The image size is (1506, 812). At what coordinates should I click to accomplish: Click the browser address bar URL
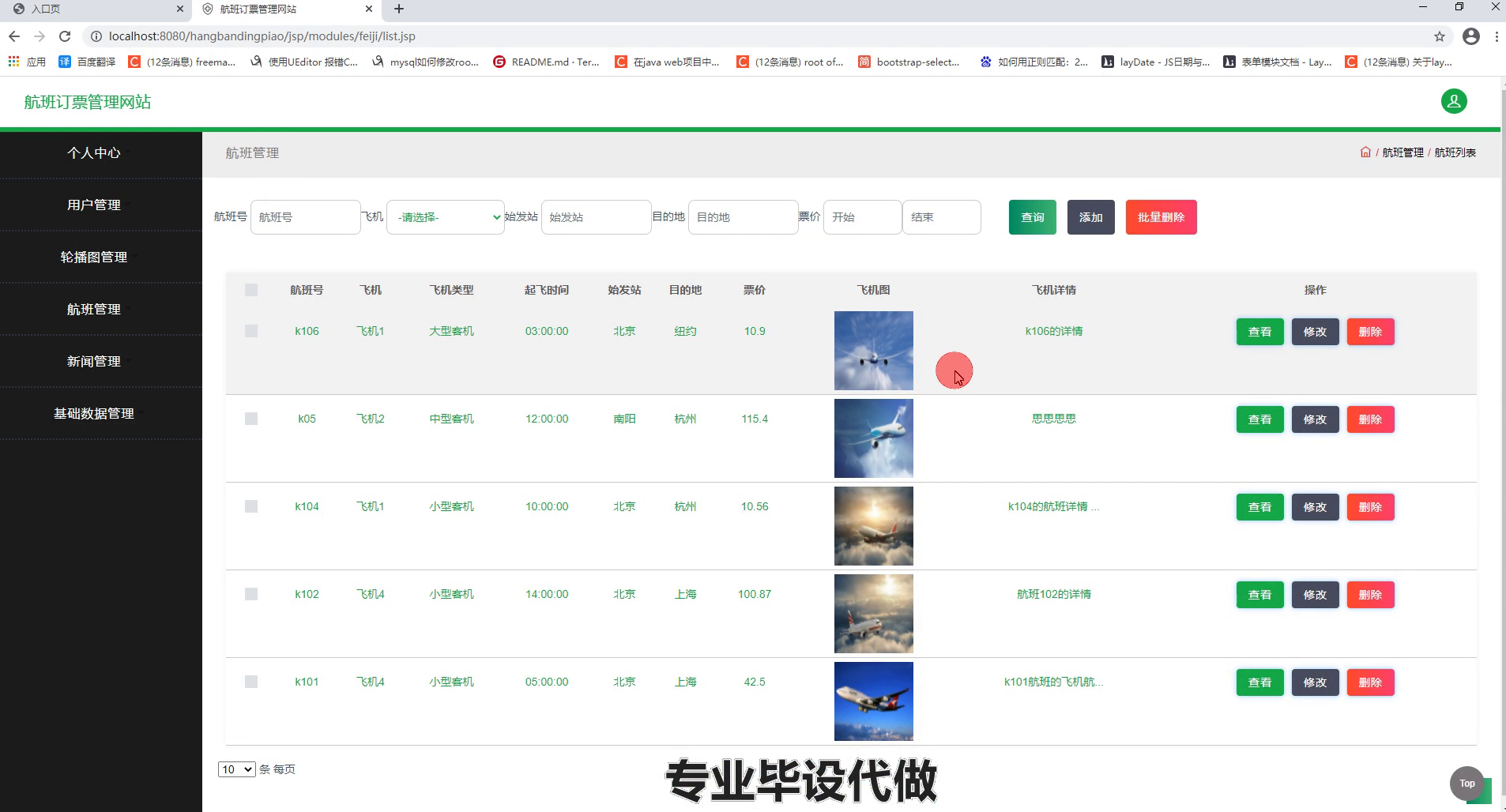[262, 36]
